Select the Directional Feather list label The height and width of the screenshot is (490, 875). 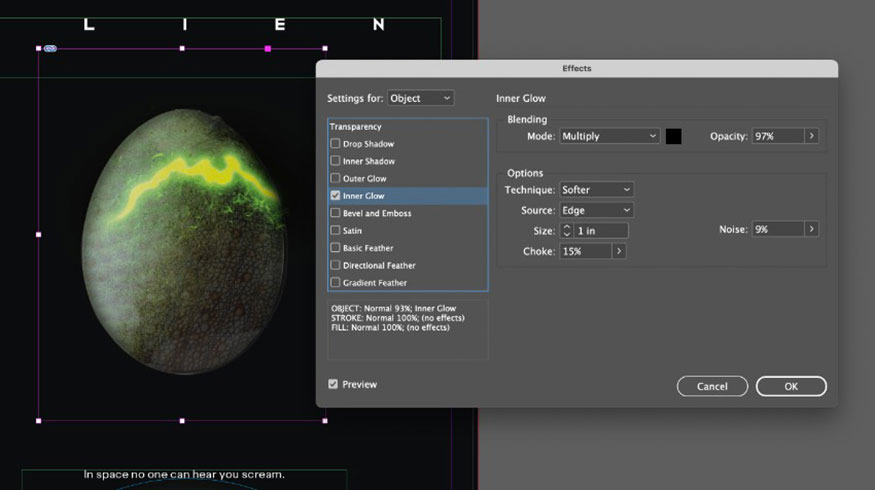[x=379, y=266]
